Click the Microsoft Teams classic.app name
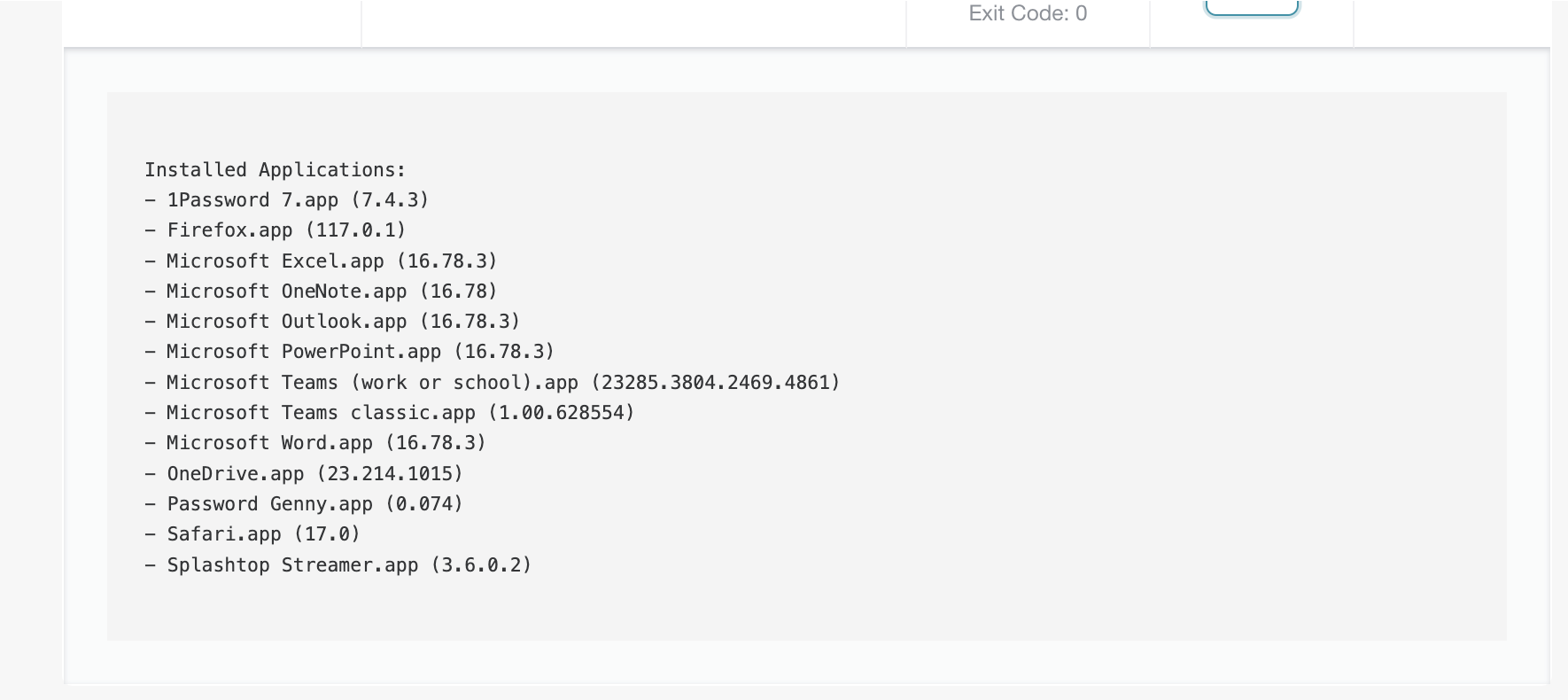This screenshot has width=1568, height=700. click(321, 413)
